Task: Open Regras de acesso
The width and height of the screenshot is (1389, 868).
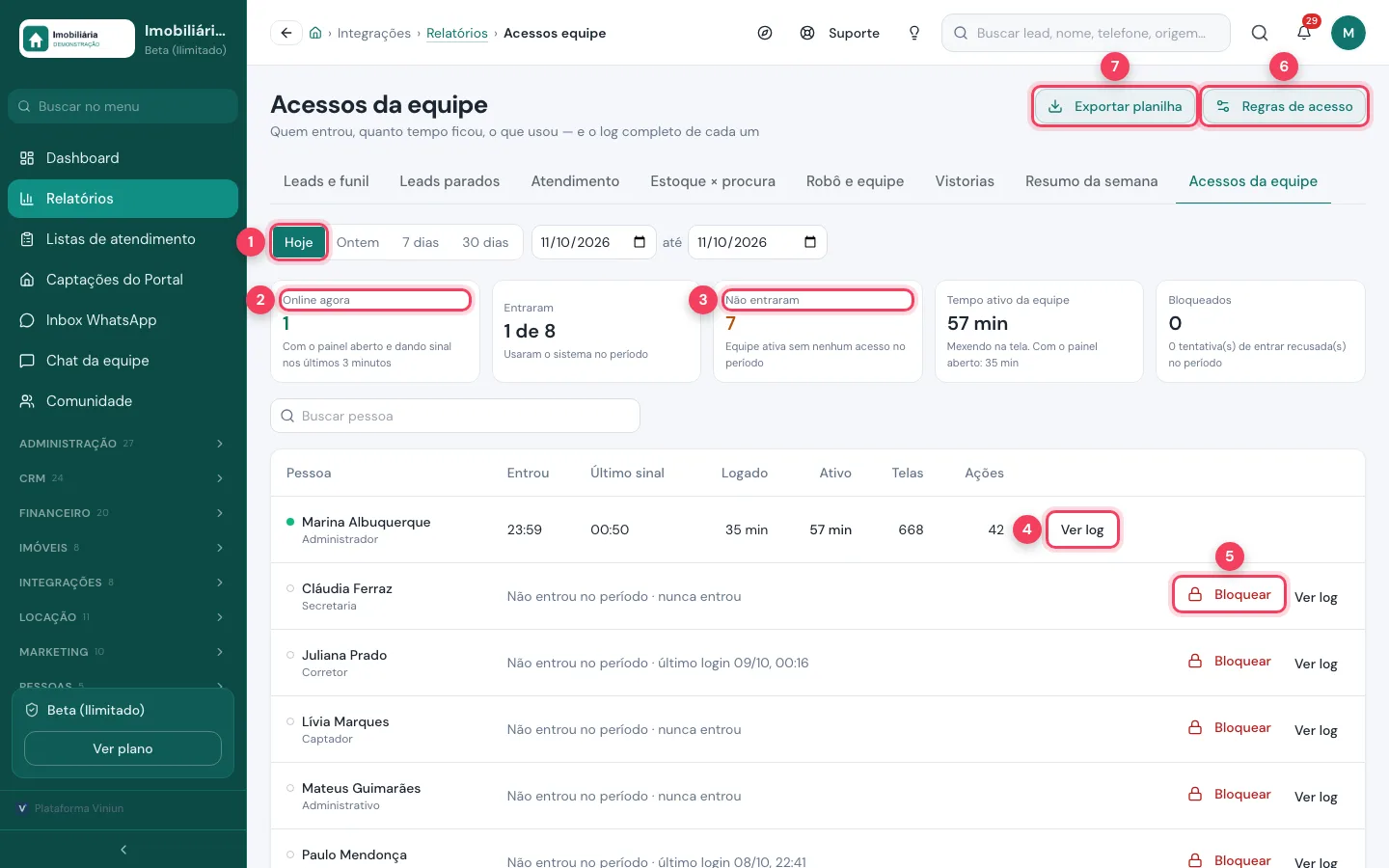Action: (1285, 106)
